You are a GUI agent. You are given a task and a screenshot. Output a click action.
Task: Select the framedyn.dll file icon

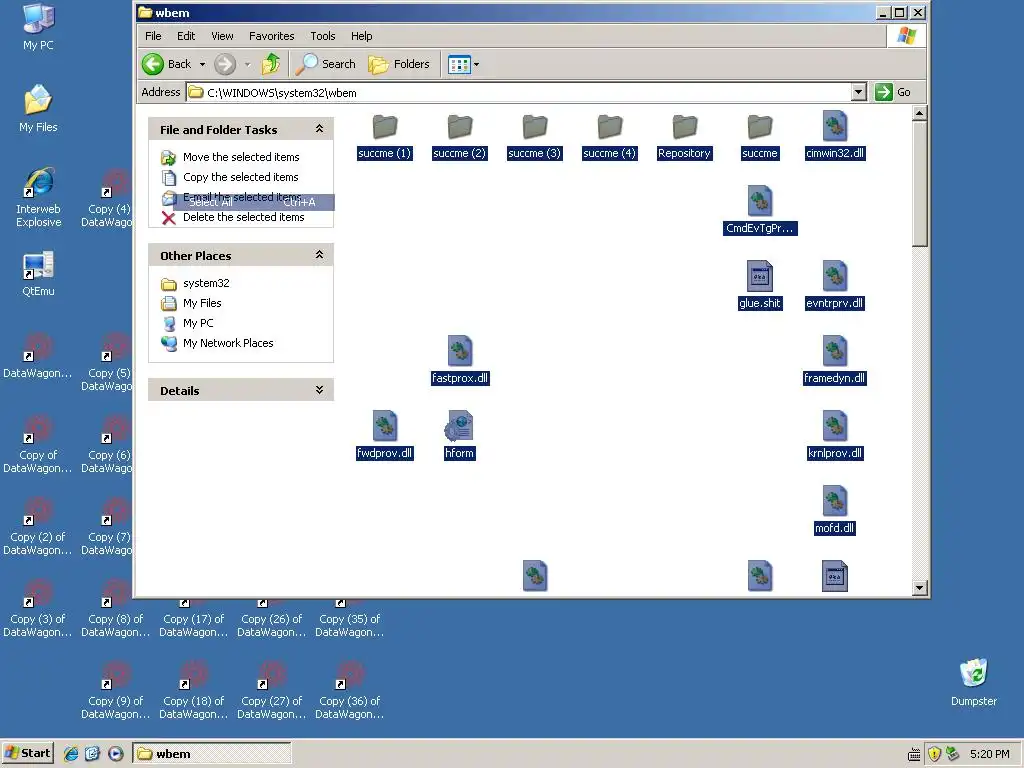[835, 351]
